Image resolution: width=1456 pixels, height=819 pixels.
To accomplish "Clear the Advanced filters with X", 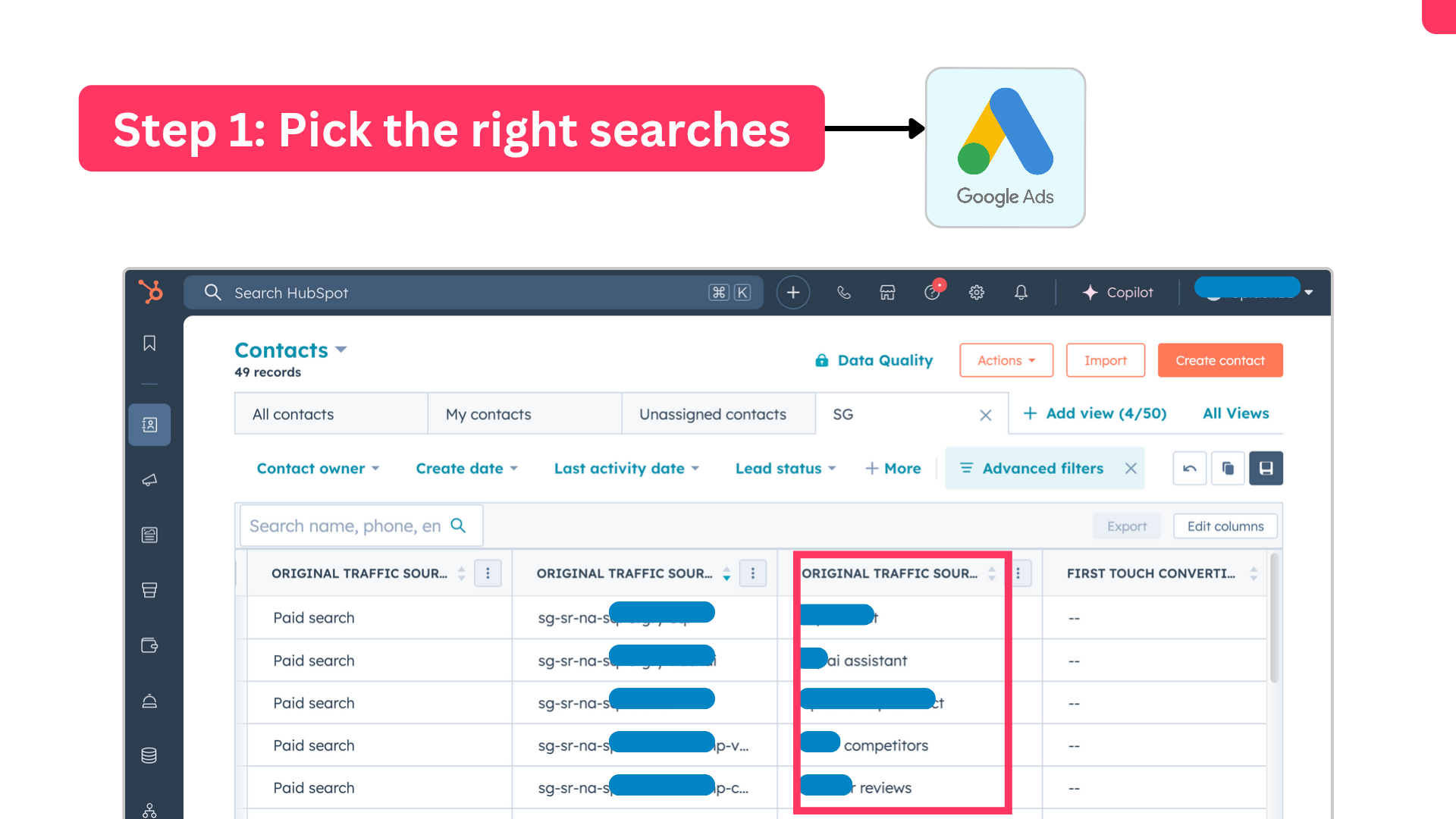I will click(x=1131, y=469).
